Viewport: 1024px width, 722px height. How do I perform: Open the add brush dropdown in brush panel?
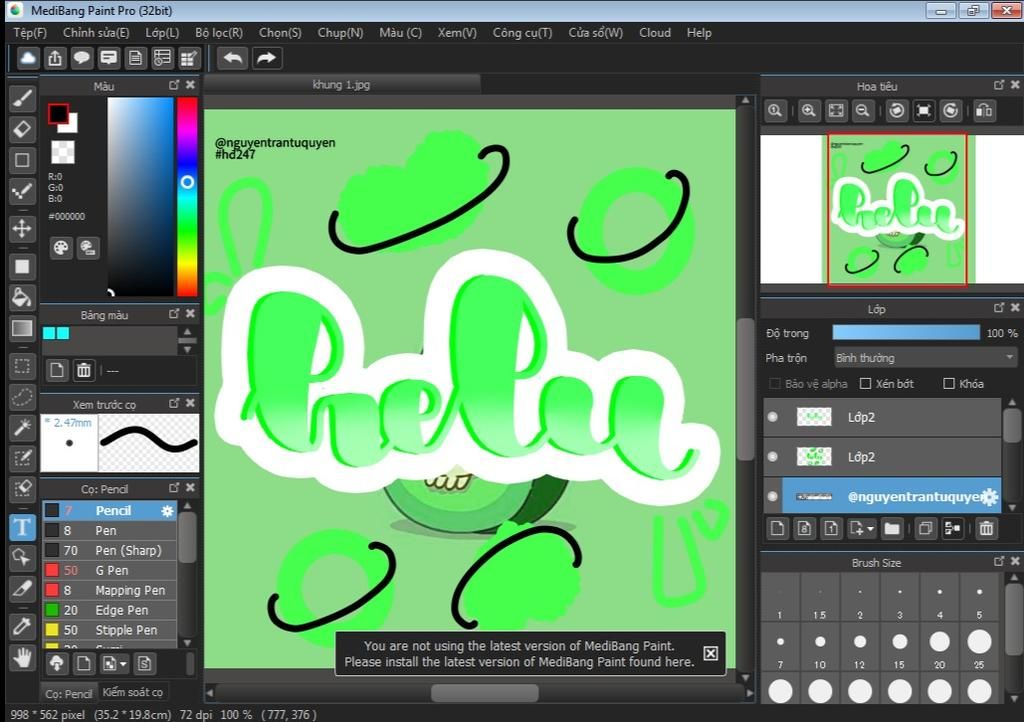click(123, 665)
